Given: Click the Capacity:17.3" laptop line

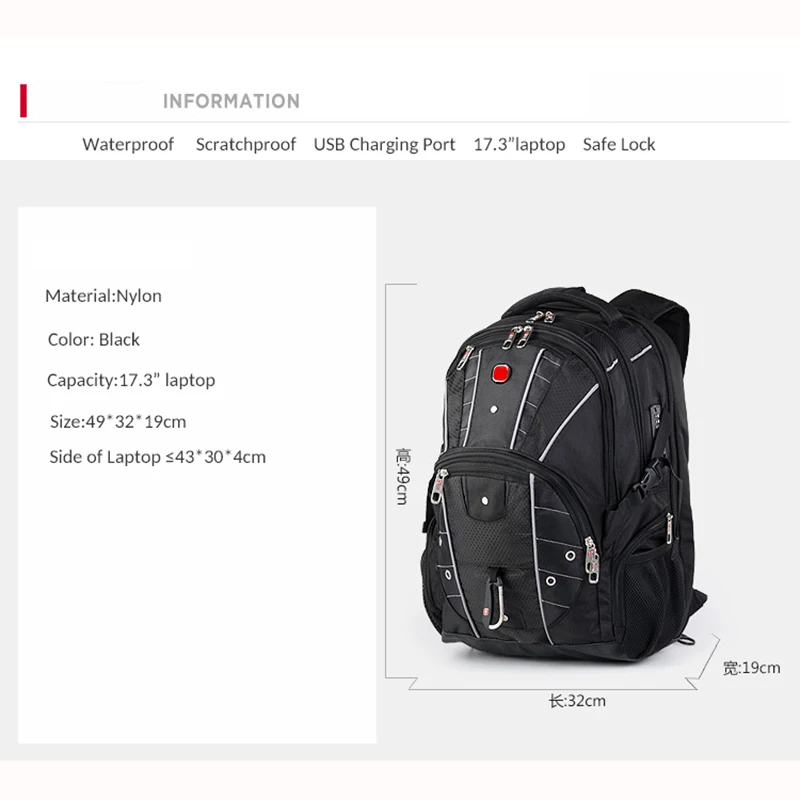Looking at the screenshot, I should coord(131,380).
